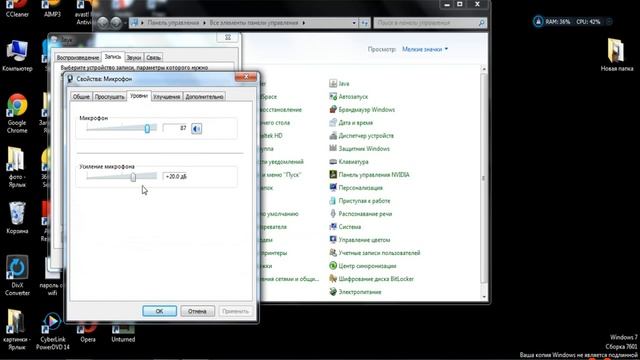The image size is (640, 360).
Task: Open Шифрование диска BitLocker icon
Action: [372, 279]
